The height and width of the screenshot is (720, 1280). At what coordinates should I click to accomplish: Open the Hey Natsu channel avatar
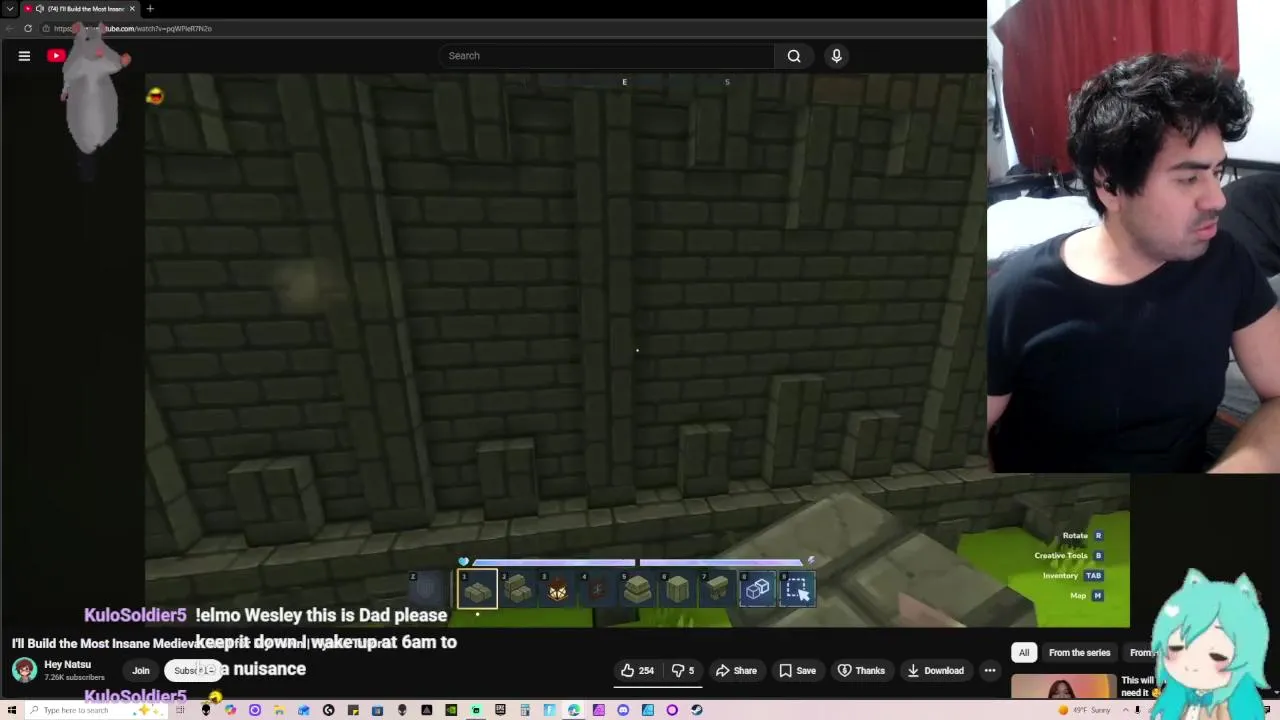pyautogui.click(x=24, y=669)
